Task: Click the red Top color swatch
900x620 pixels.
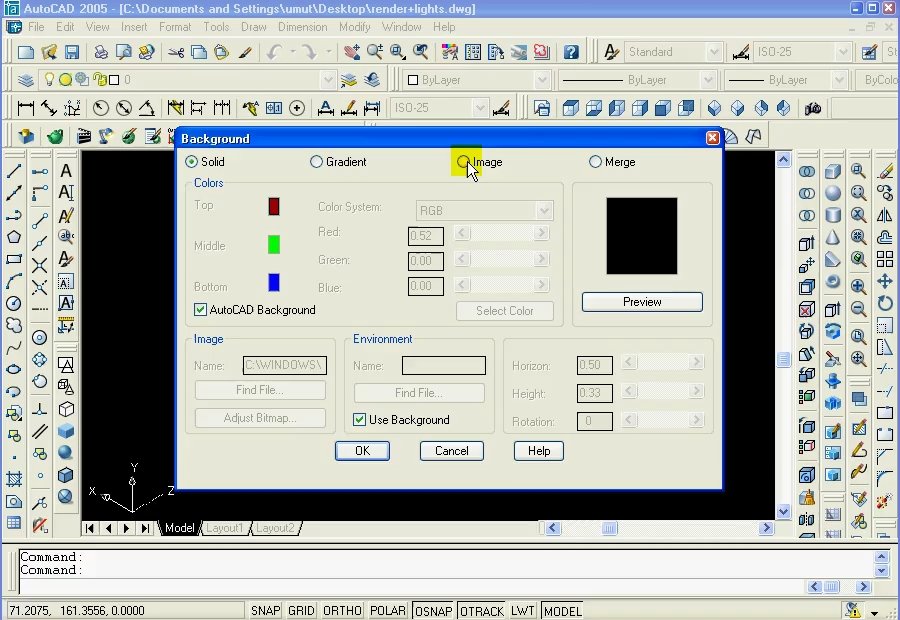Action: coord(274,207)
